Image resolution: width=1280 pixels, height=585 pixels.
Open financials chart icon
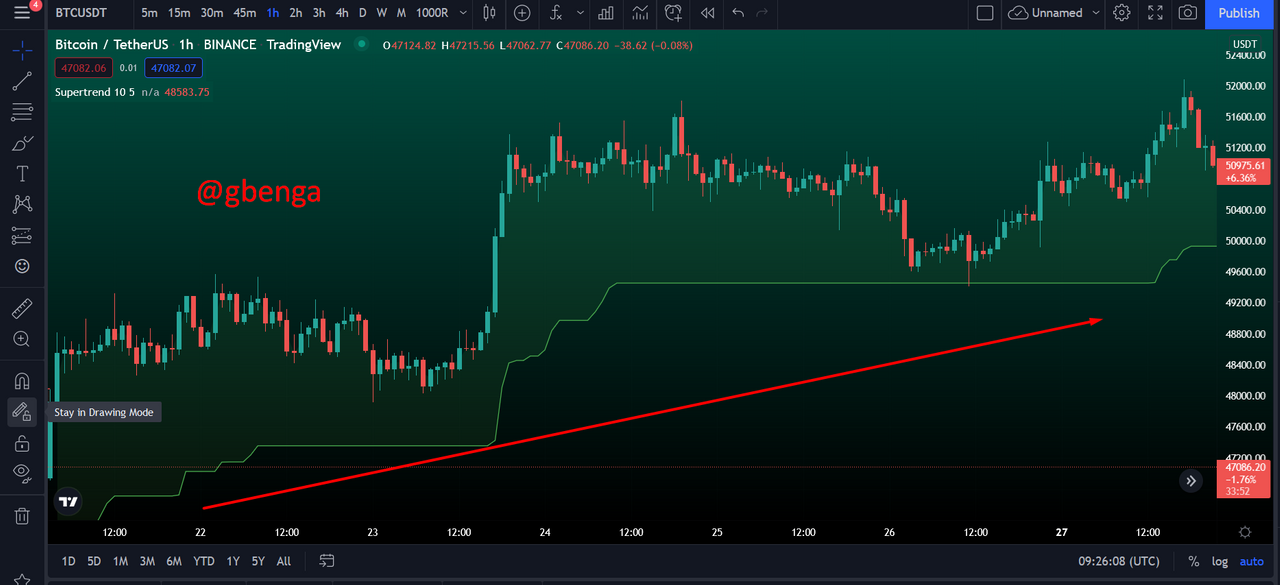pyautogui.click(x=640, y=13)
